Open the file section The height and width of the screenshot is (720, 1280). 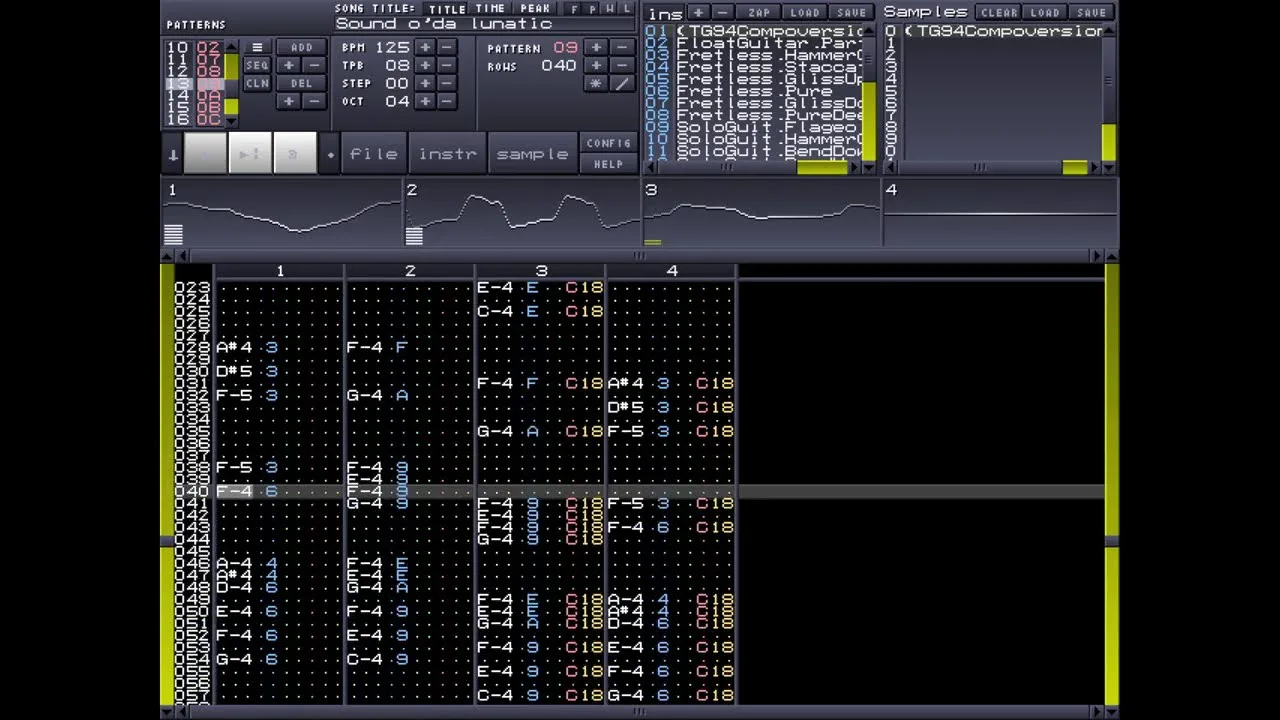pos(373,155)
